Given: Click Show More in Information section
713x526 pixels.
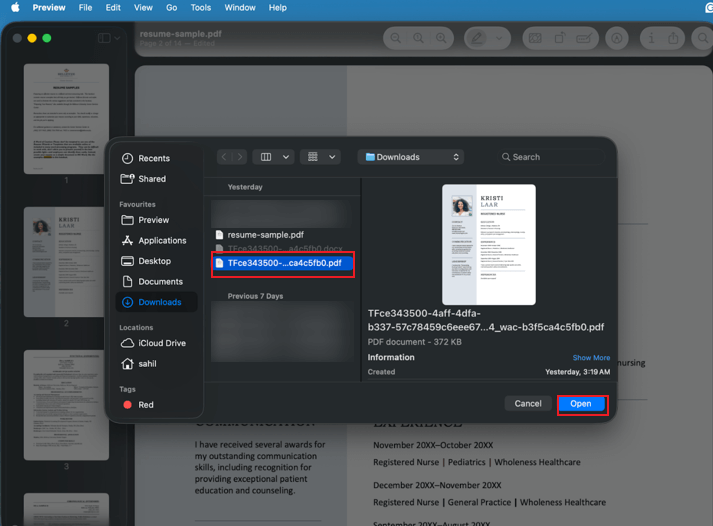Looking at the screenshot, I should pyautogui.click(x=591, y=358).
